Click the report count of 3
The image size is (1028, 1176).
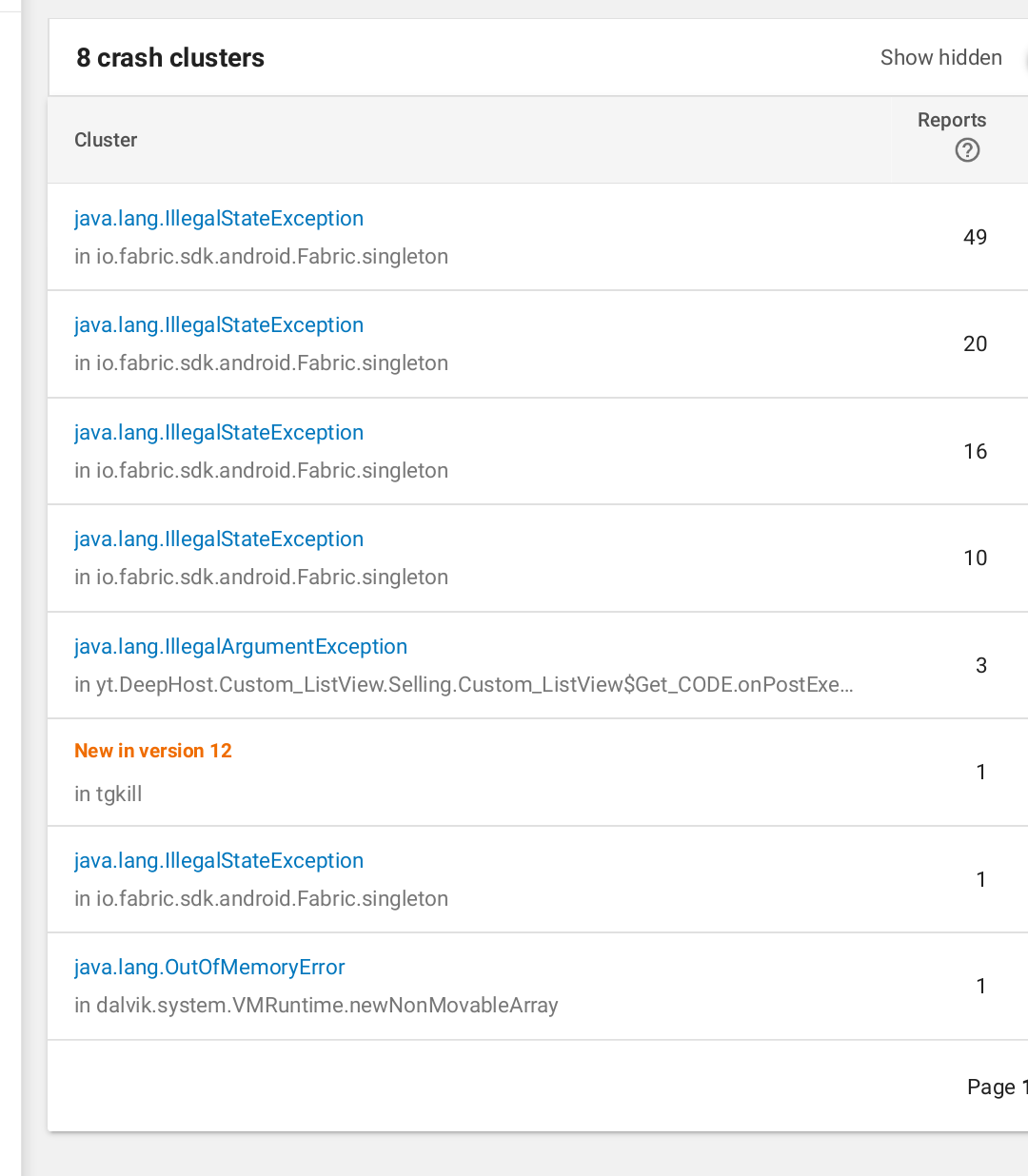(x=980, y=666)
